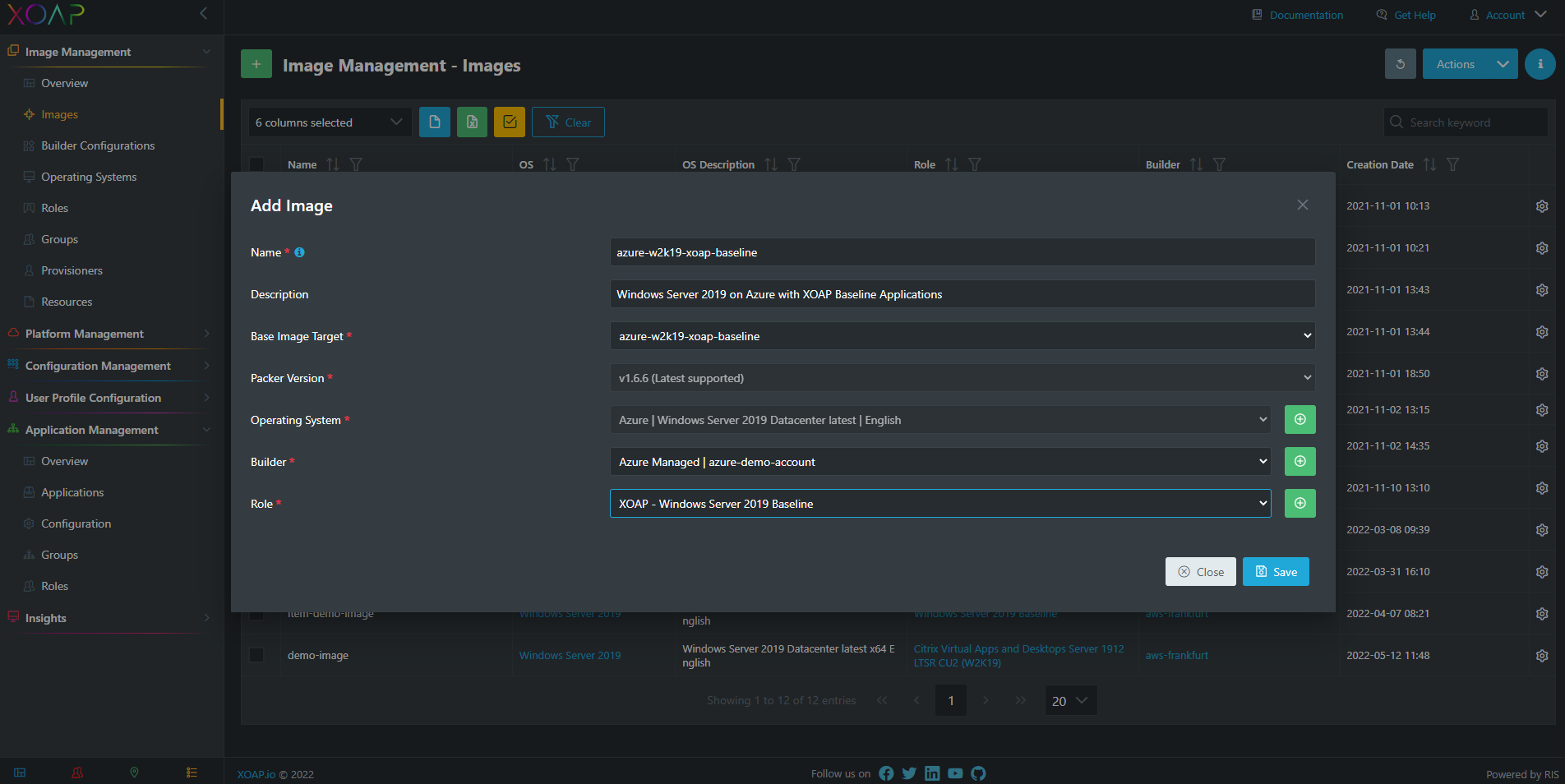This screenshot has height=784, width=1565.
Task: Expand the Insights section
Action: (x=108, y=618)
